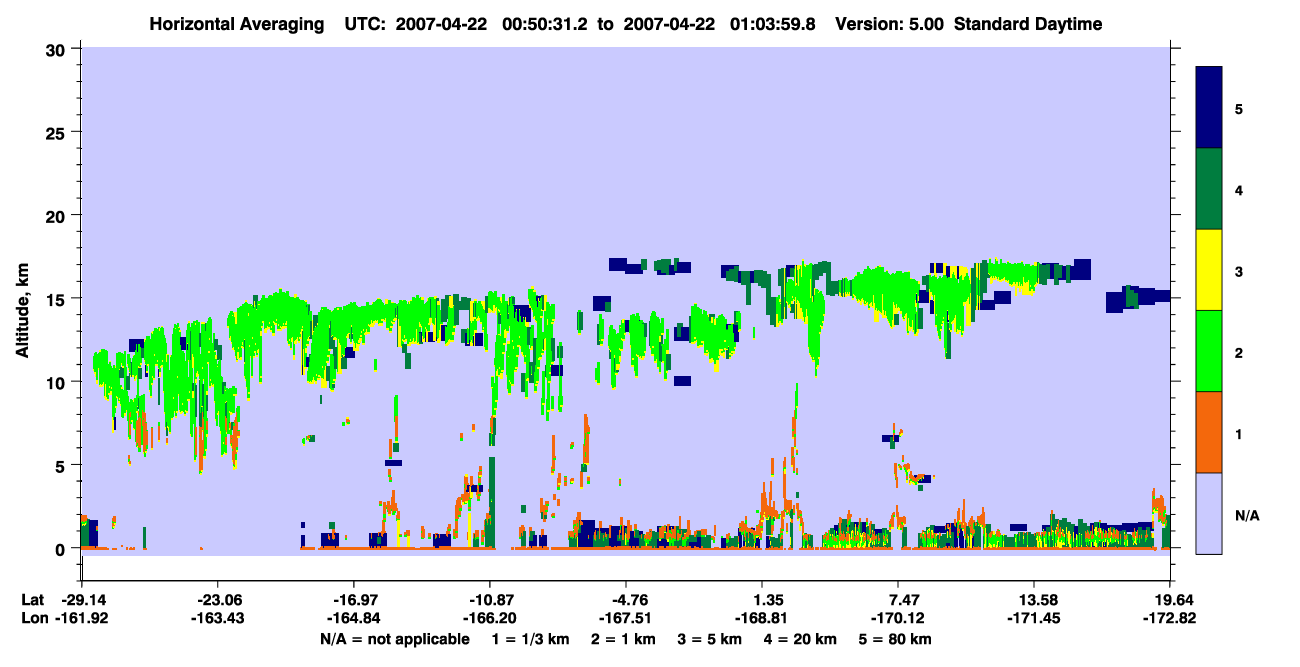
Task: Click latitude value -23.06
Action: 219,600
